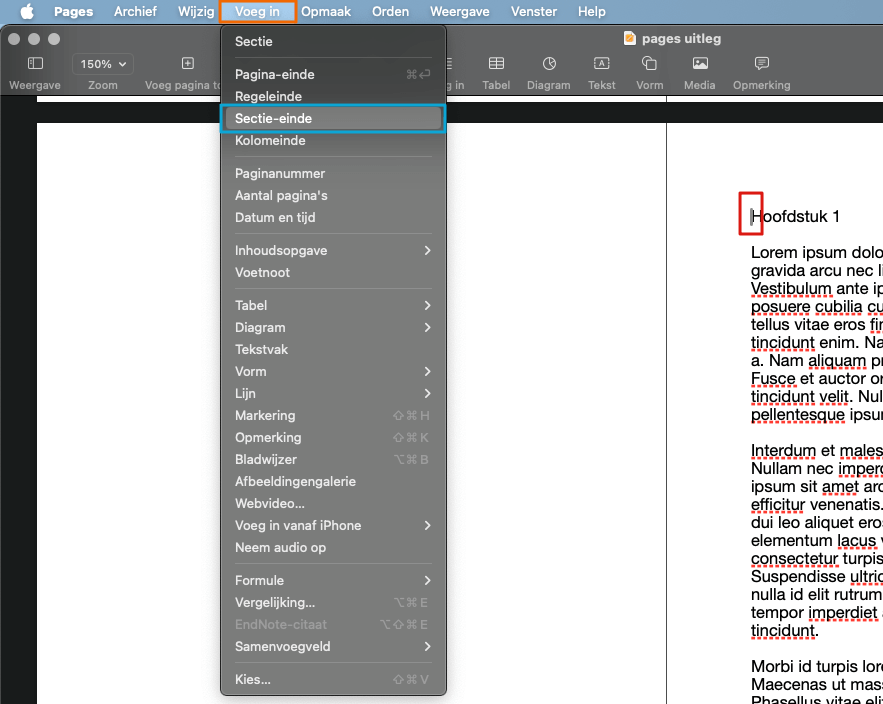The width and height of the screenshot is (883, 704).
Task: Insert Aantal pagina's
Action: click(333, 195)
